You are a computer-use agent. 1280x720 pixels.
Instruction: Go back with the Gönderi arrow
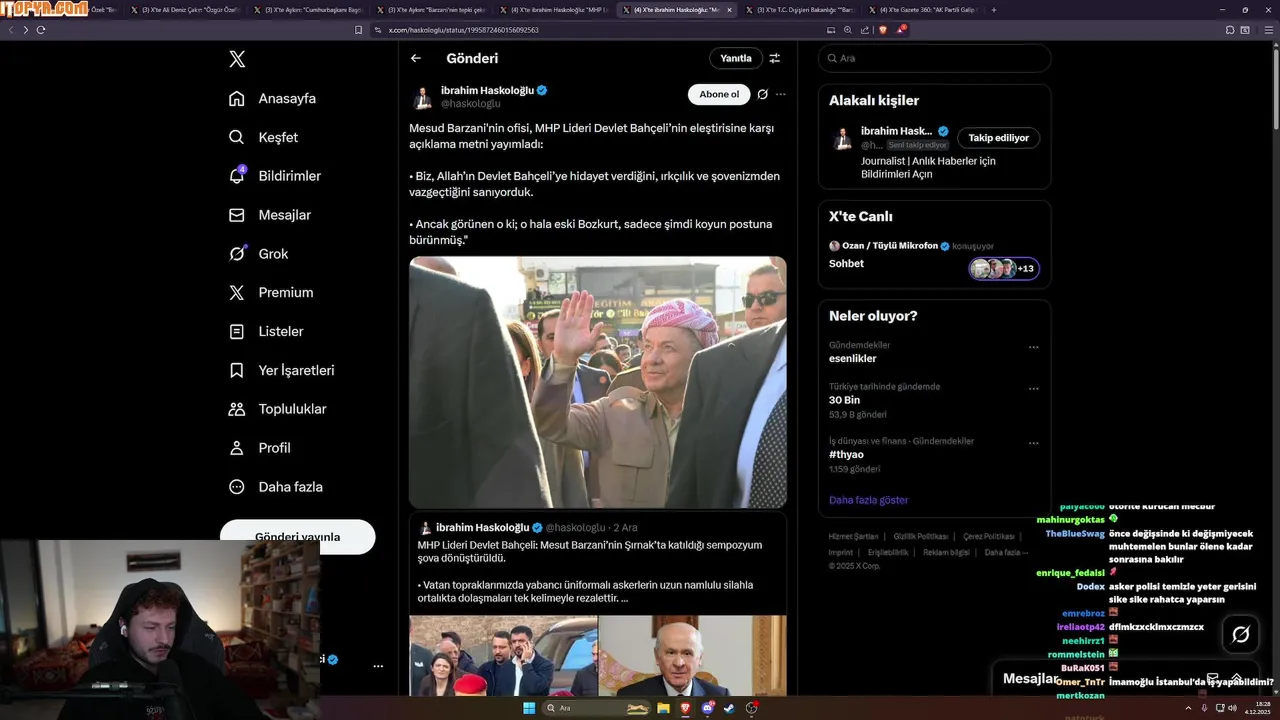pyautogui.click(x=416, y=58)
